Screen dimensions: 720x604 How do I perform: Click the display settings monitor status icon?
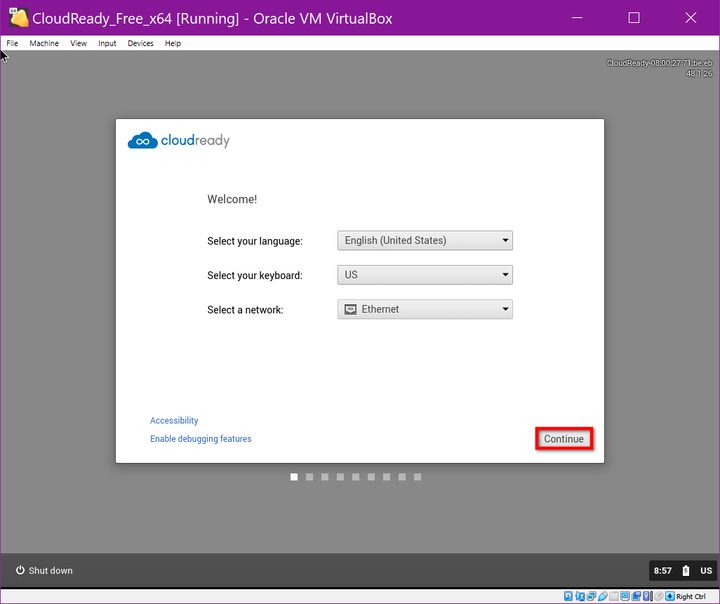coord(625,596)
